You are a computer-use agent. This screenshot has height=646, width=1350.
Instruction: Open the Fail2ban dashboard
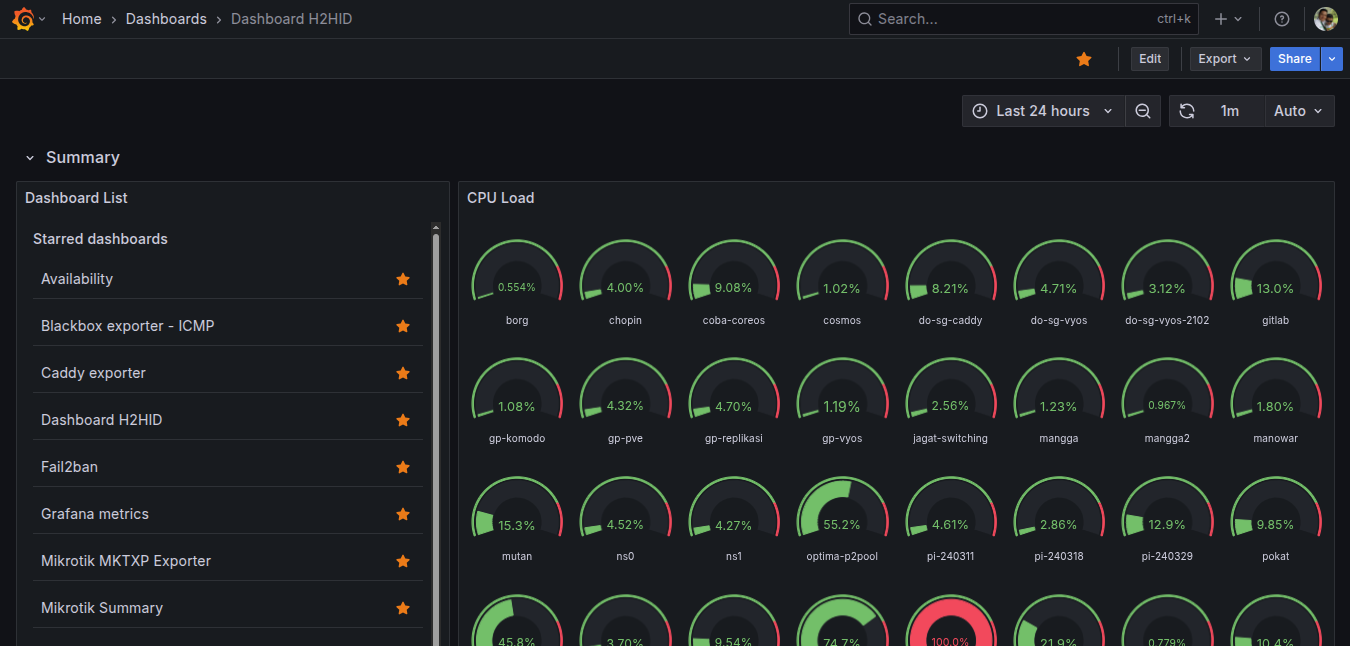[69, 467]
